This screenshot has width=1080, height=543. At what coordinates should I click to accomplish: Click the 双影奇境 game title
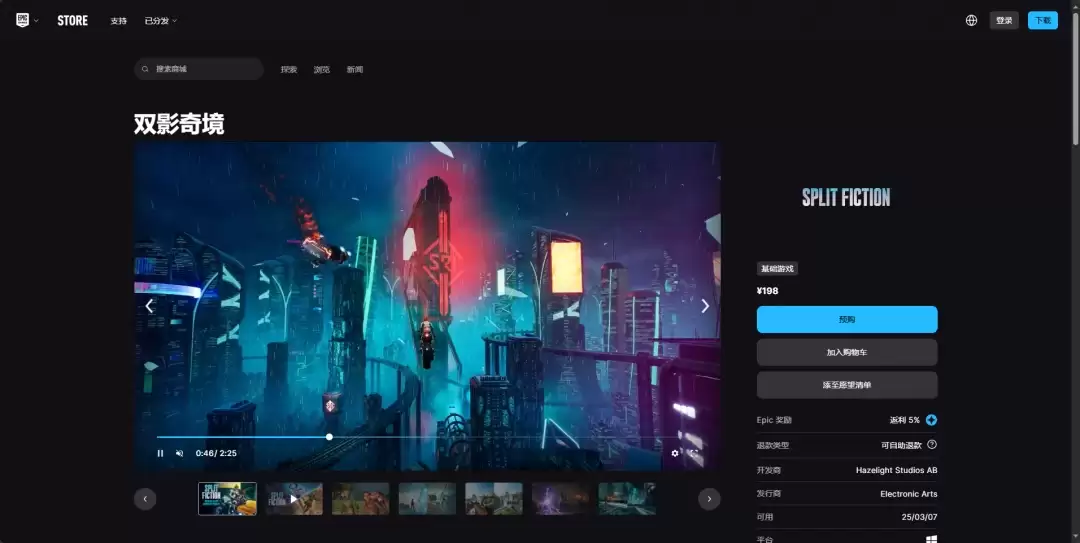click(179, 124)
